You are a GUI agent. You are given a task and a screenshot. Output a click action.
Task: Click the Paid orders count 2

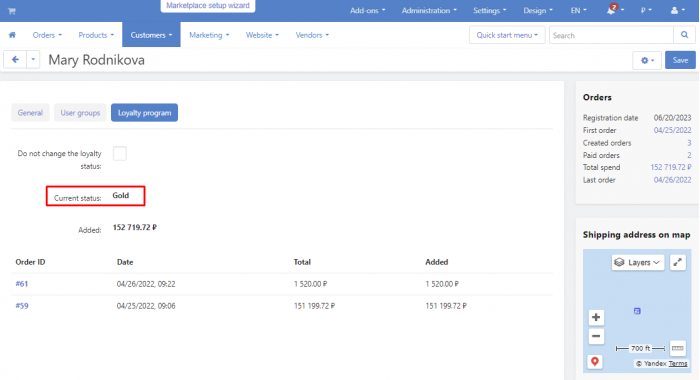[x=689, y=155]
